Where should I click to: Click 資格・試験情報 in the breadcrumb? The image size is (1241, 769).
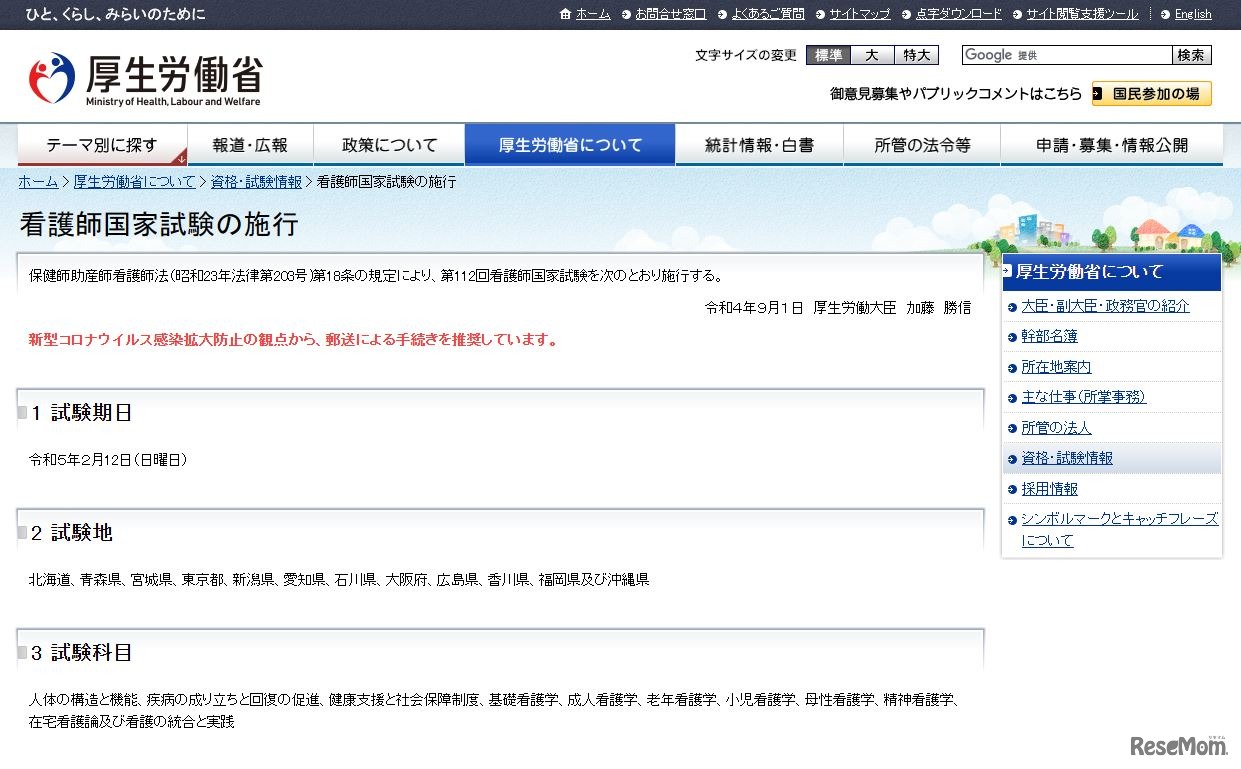[x=256, y=182]
